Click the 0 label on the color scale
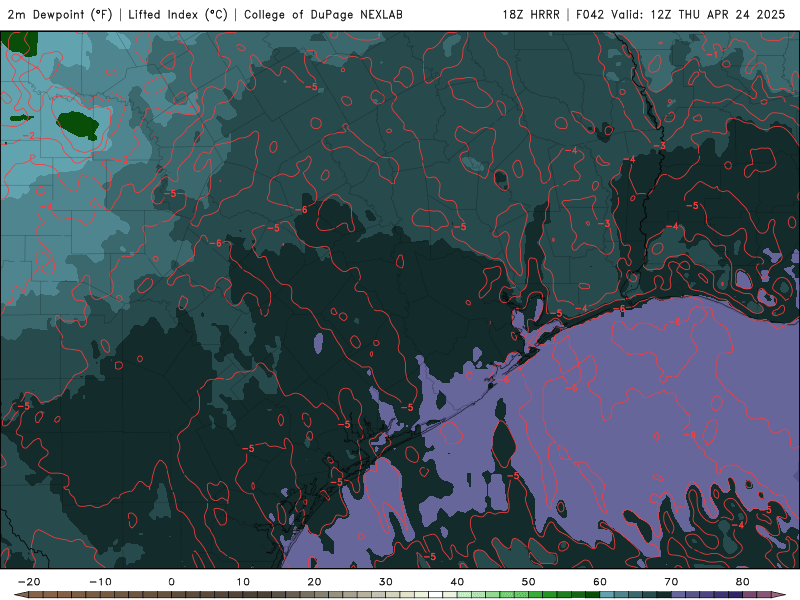800x600 pixels. coord(171,582)
